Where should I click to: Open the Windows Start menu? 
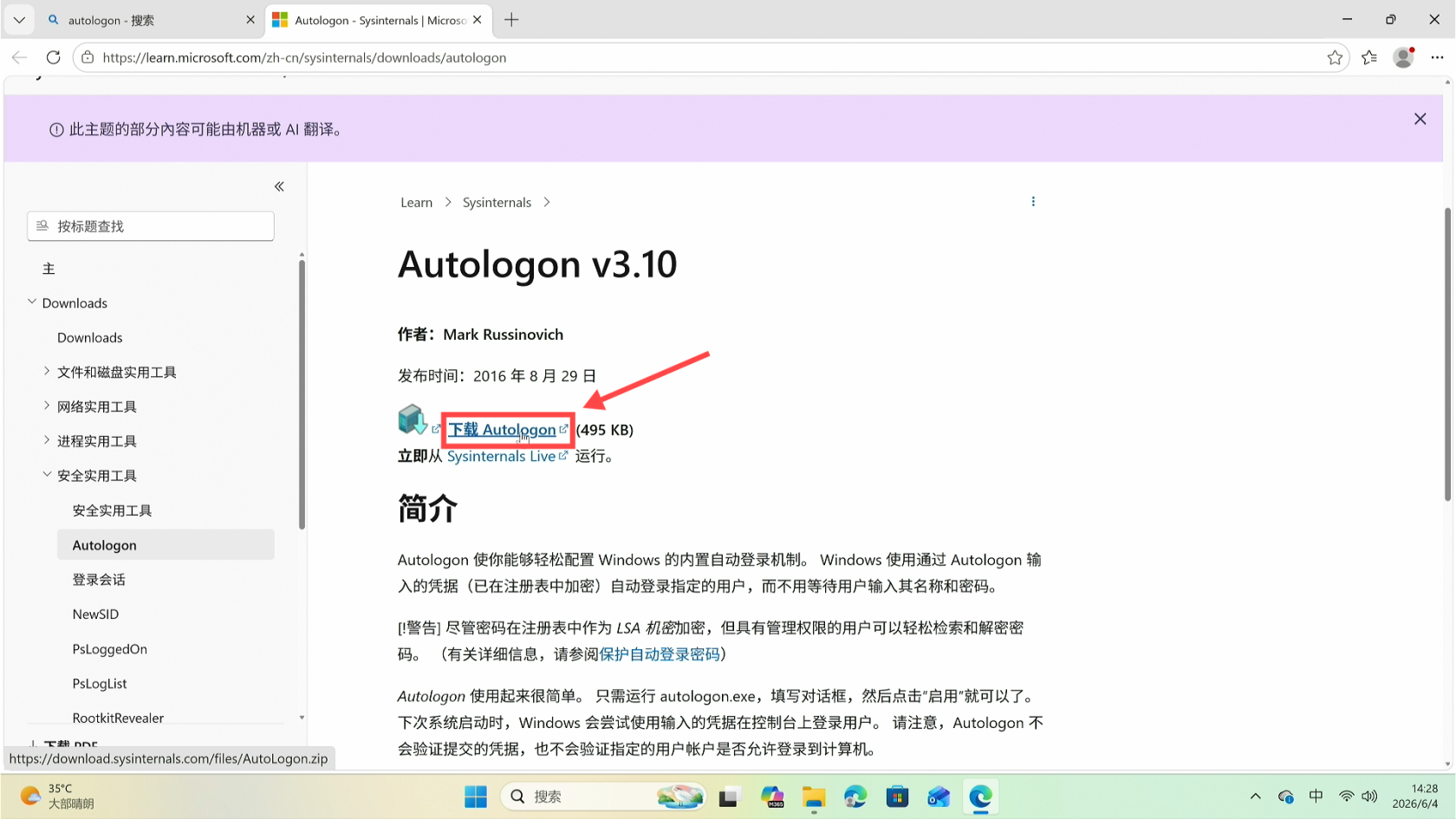click(x=476, y=796)
